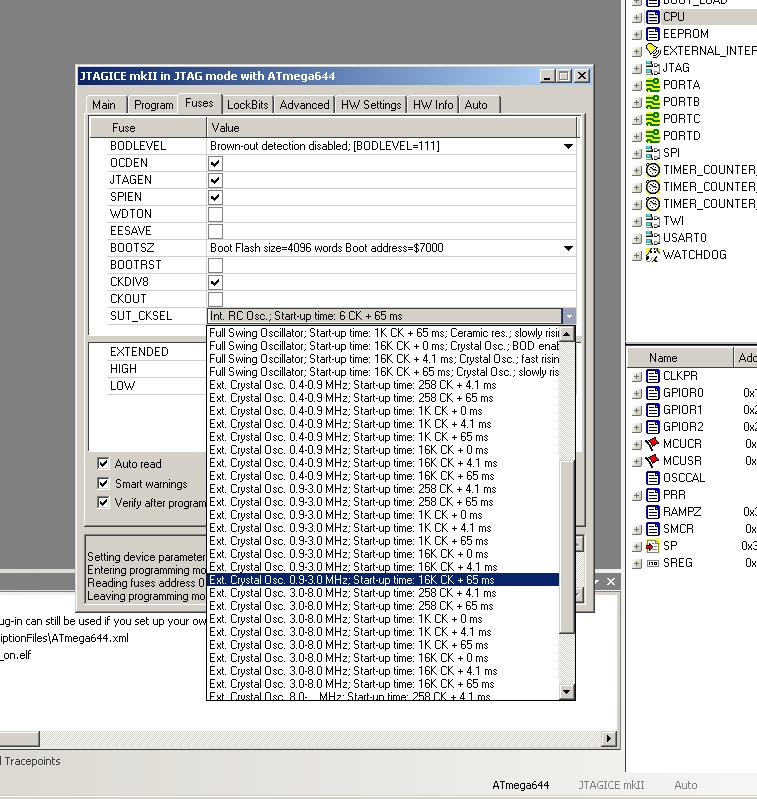Viewport: 757px width, 799px height.
Task: Disable the CKDIV8 fuse checkbox
Action: click(x=215, y=282)
